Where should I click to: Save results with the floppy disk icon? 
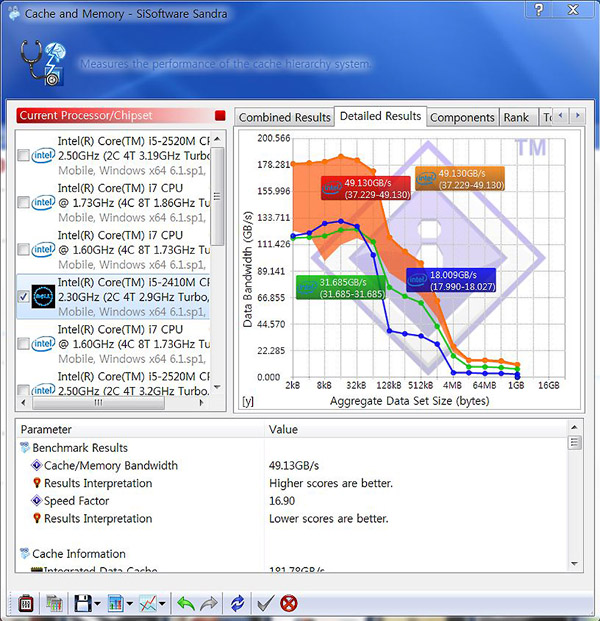pyautogui.click(x=83, y=604)
